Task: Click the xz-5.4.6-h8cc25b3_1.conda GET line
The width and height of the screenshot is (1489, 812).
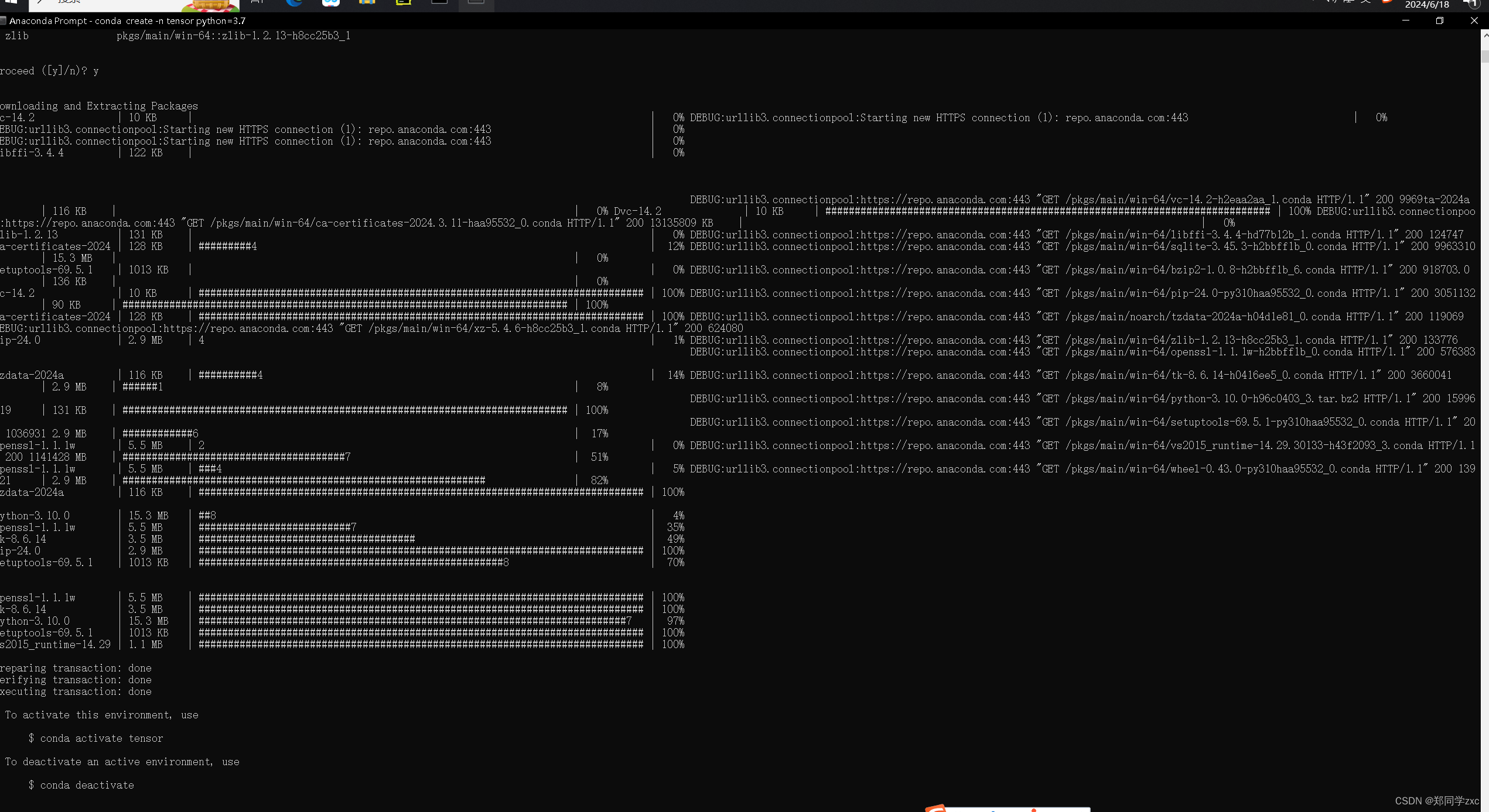Action: tap(371, 328)
